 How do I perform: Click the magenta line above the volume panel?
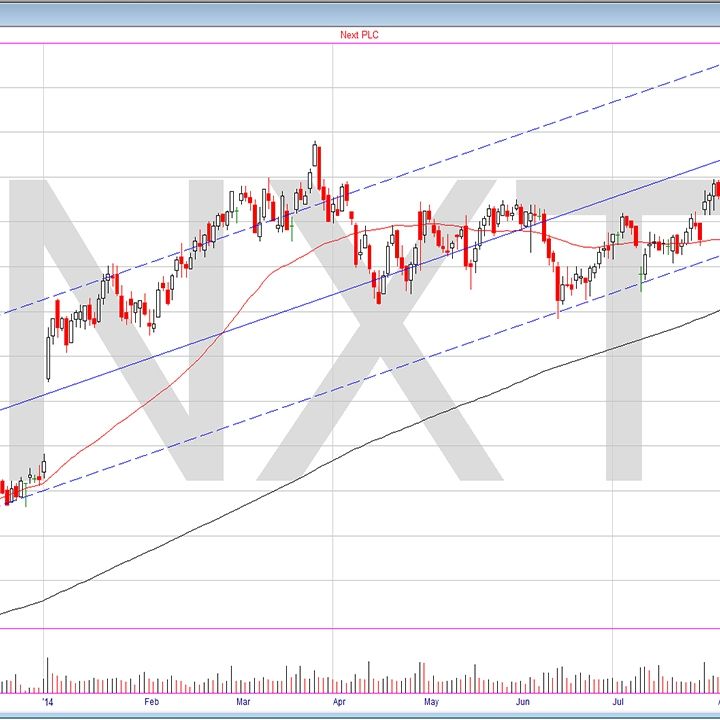[360, 629]
